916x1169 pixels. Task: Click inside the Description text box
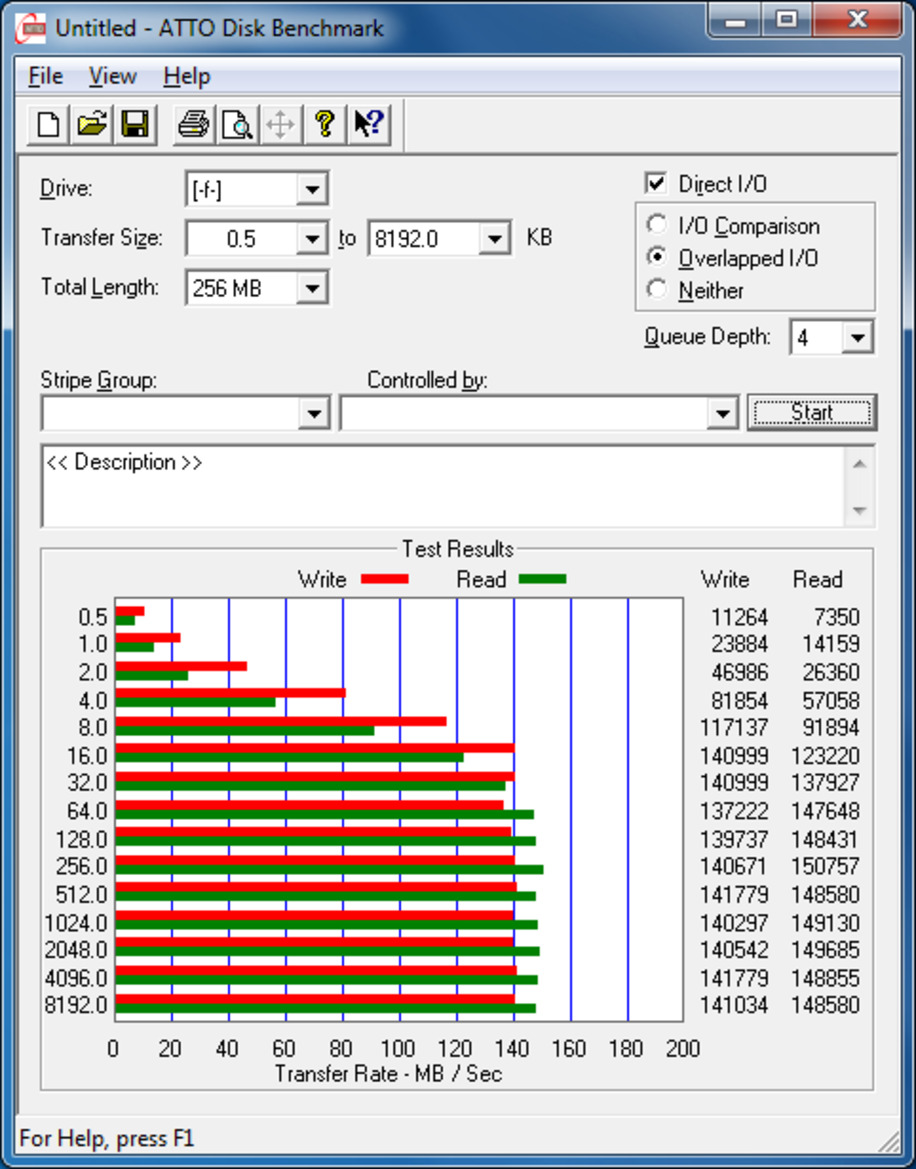[x=443, y=486]
